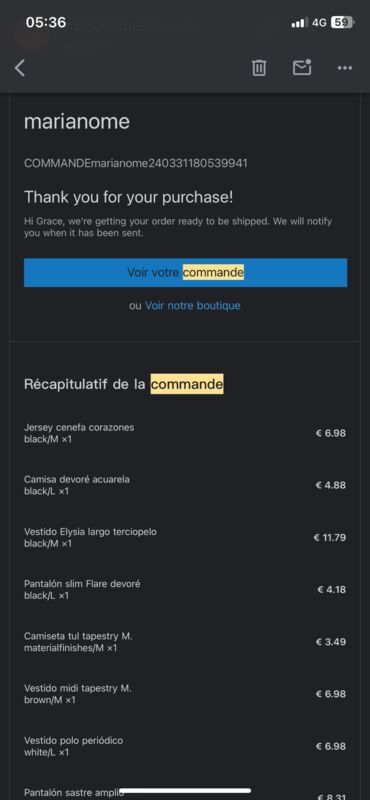Image resolution: width=370 pixels, height=800 pixels.
Task: Tap order number COMMANDEmarianome240331180539941
Action: pyautogui.click(x=136, y=163)
